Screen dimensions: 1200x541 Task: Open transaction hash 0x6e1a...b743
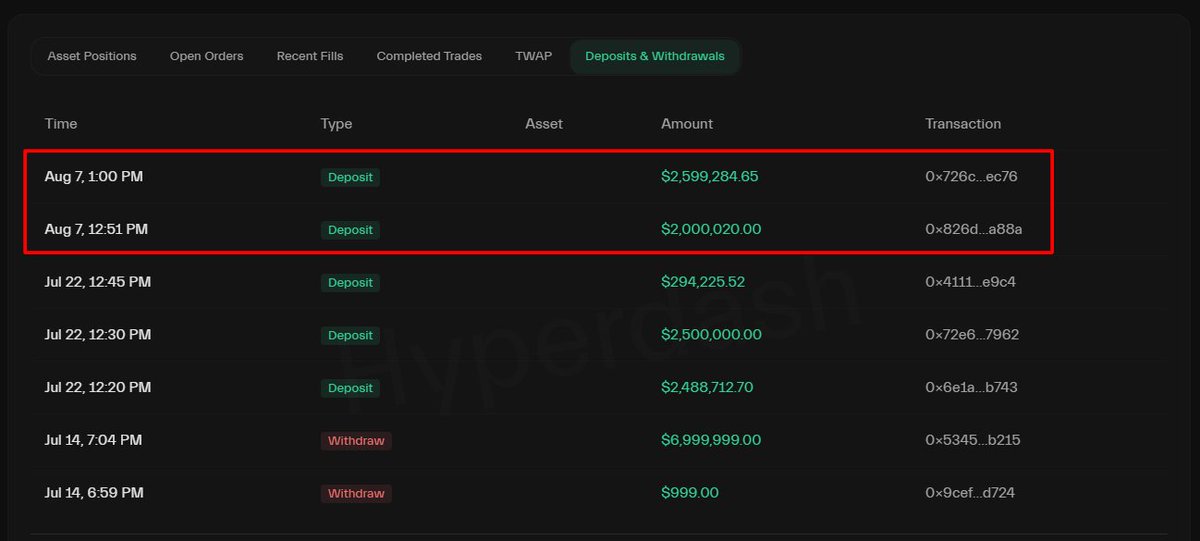(971, 388)
